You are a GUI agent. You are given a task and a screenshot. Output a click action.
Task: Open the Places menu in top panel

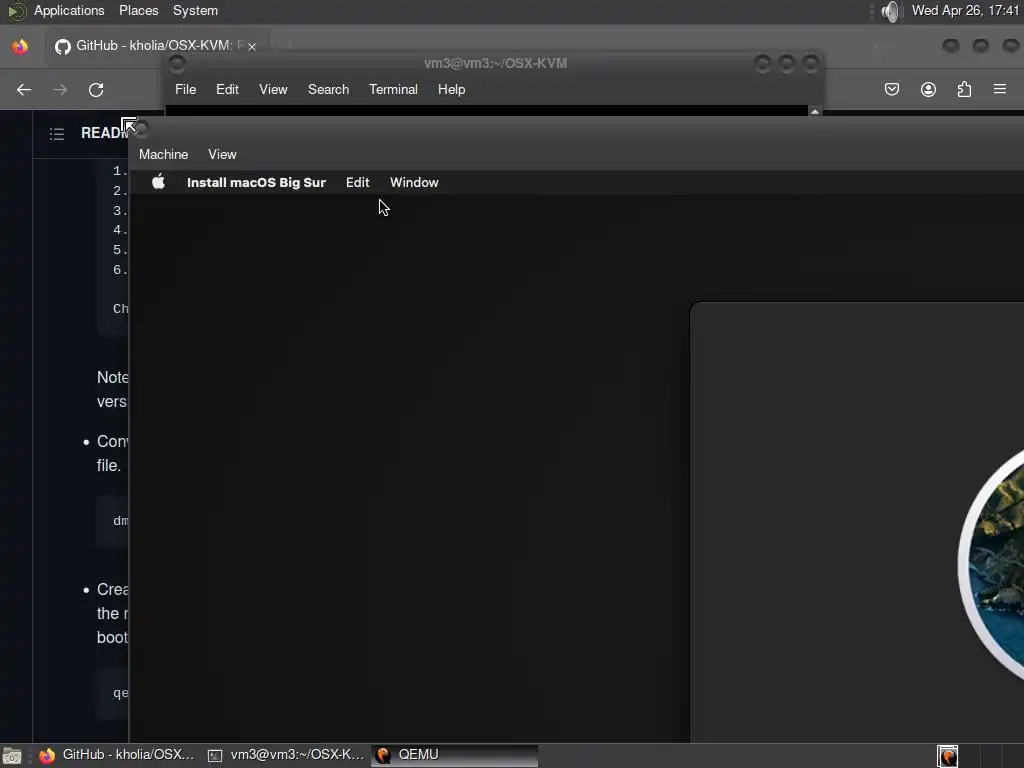(138, 10)
